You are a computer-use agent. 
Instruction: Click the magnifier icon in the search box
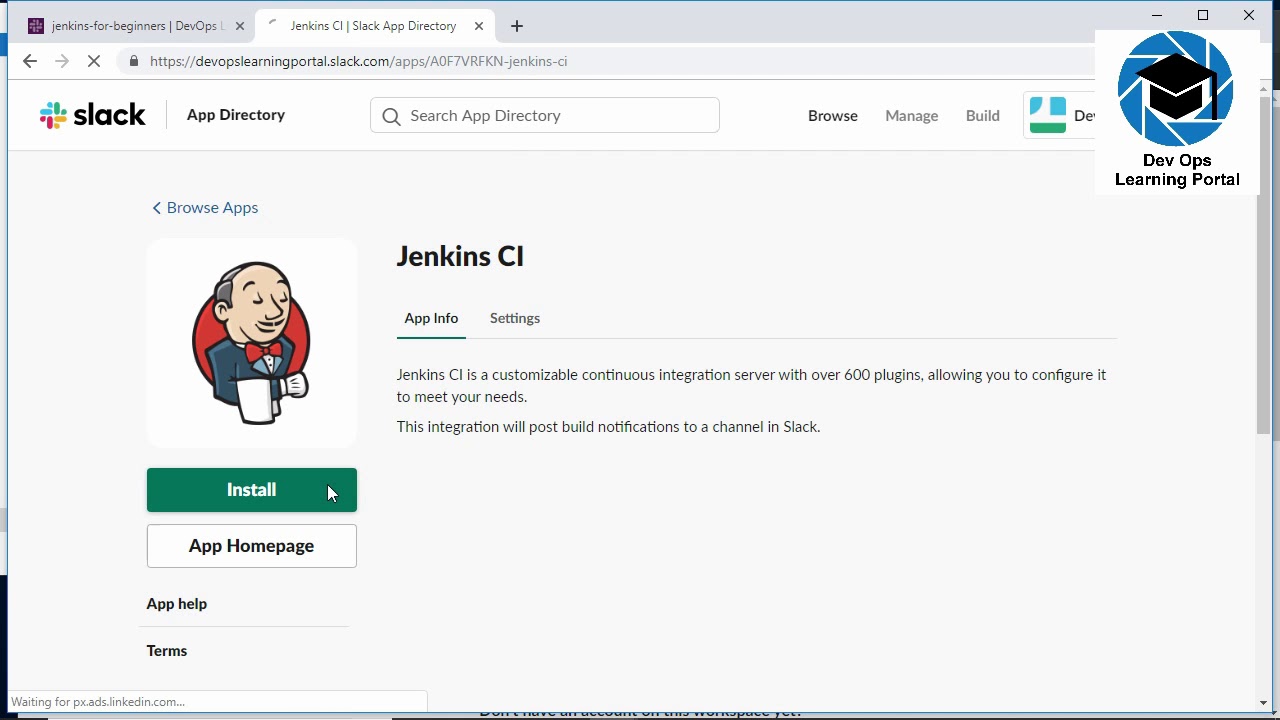[391, 116]
